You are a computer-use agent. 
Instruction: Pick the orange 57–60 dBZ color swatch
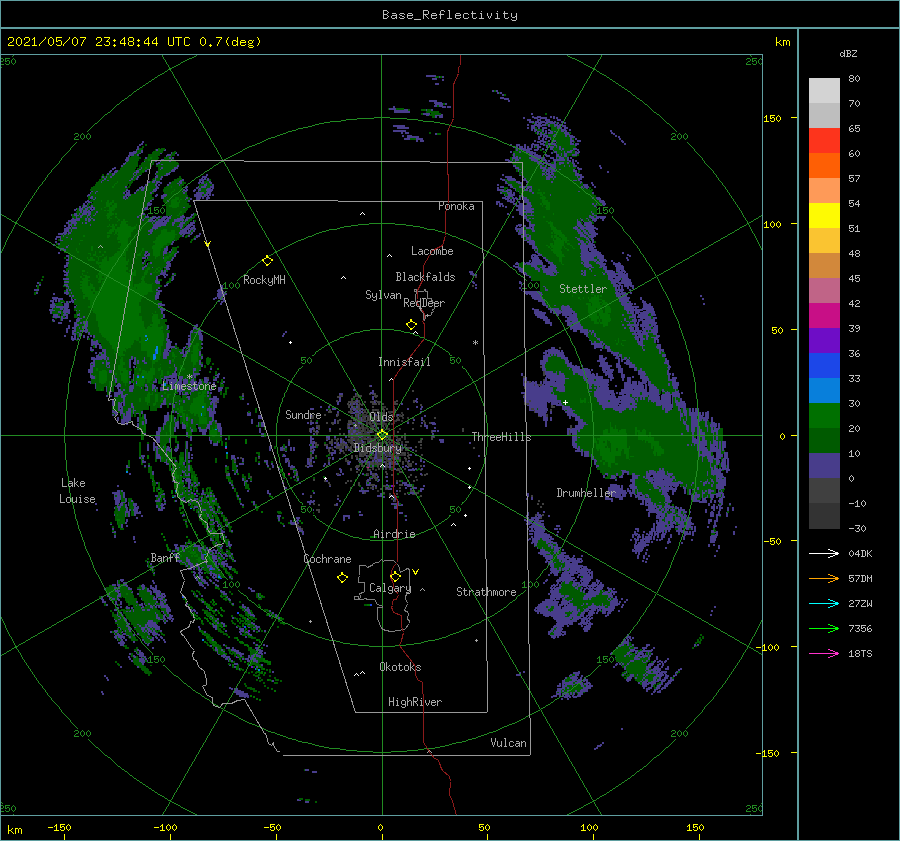pyautogui.click(x=824, y=166)
